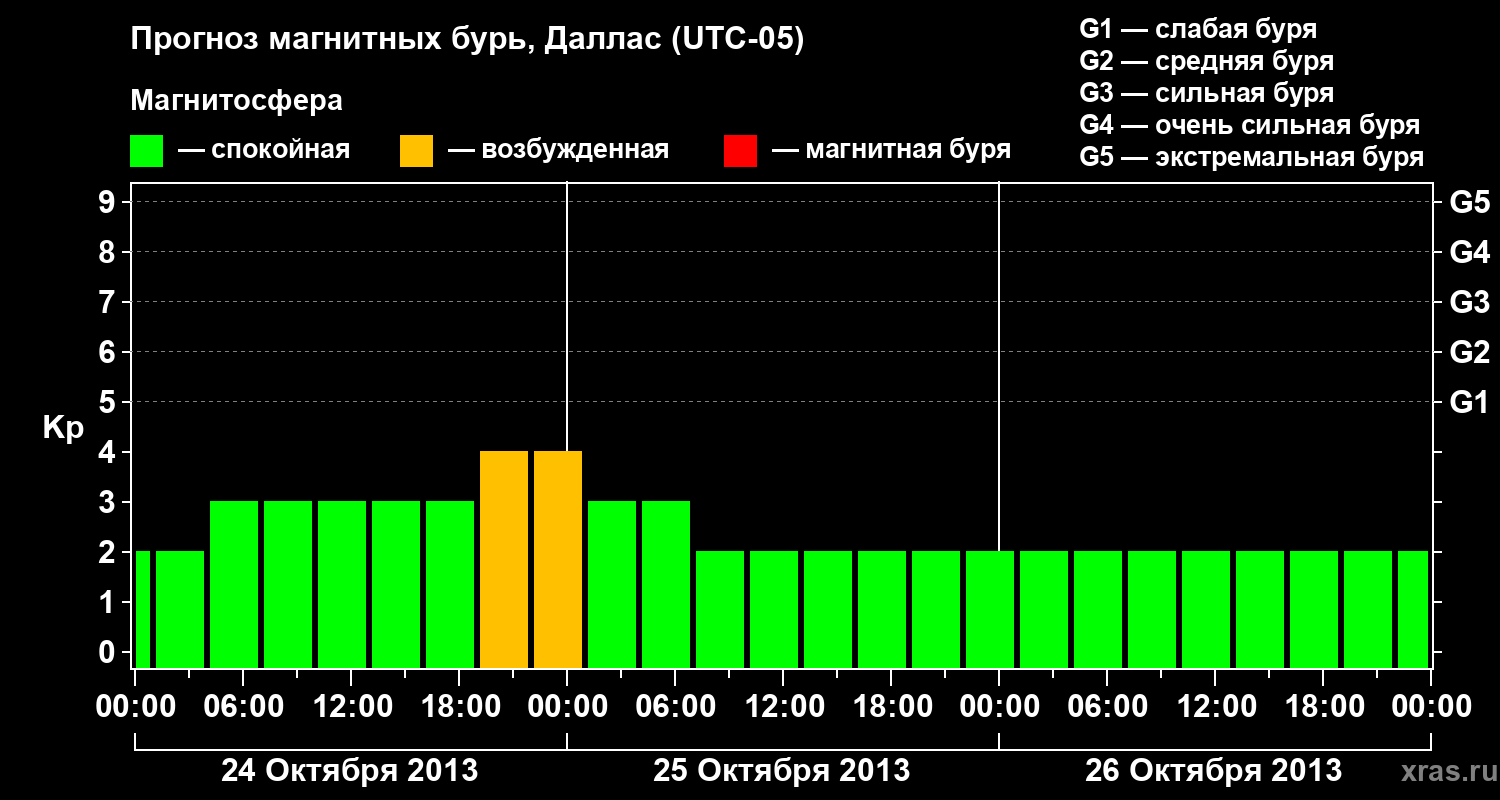This screenshot has width=1500, height=800.
Task: Click 'G1 — слабая буря' description
Action: [x=1198, y=29]
